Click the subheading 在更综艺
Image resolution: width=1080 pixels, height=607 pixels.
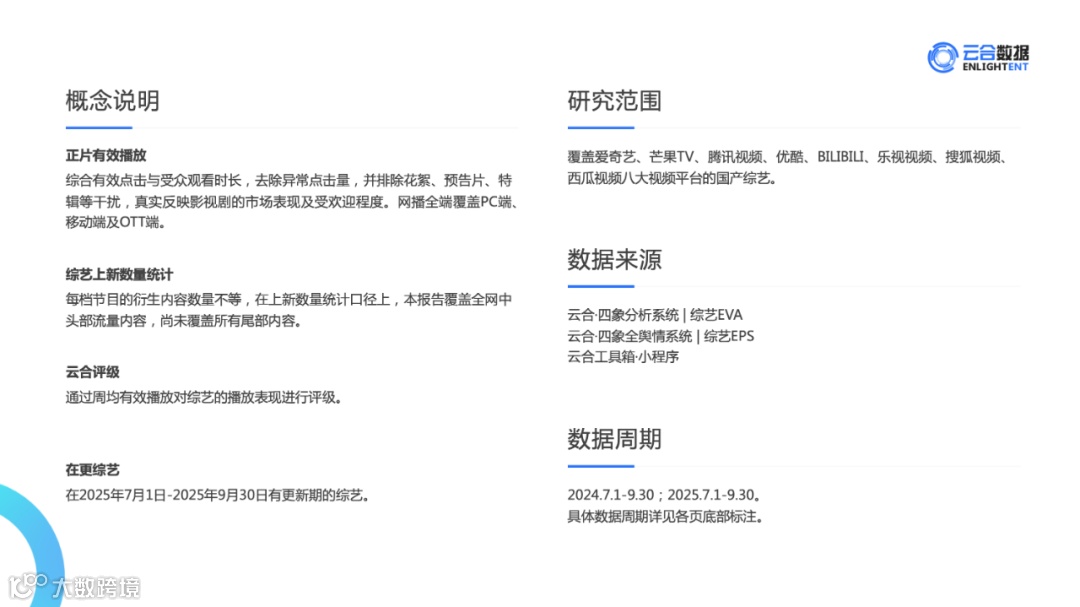tap(92, 470)
